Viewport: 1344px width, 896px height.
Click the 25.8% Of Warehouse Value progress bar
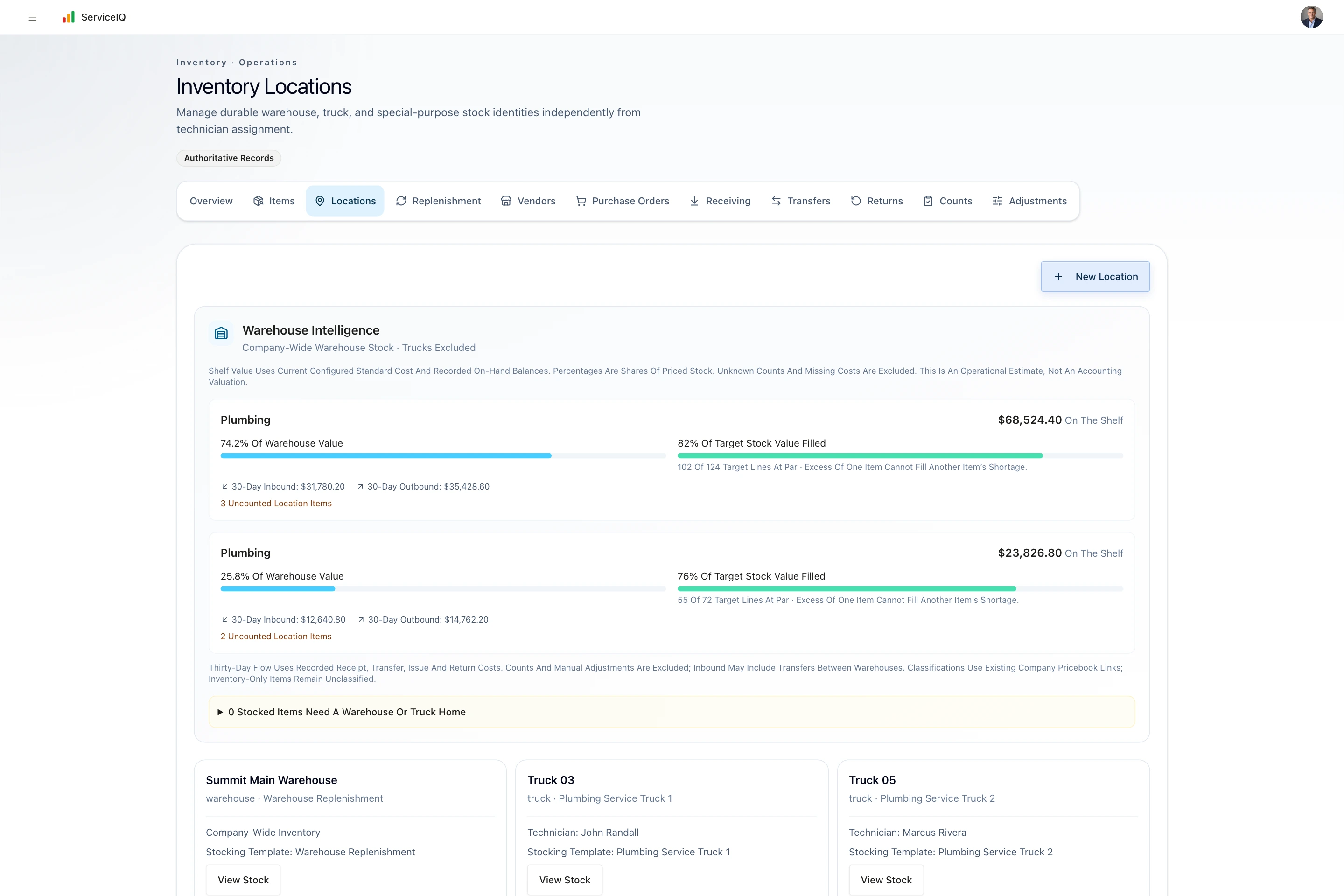tap(443, 588)
